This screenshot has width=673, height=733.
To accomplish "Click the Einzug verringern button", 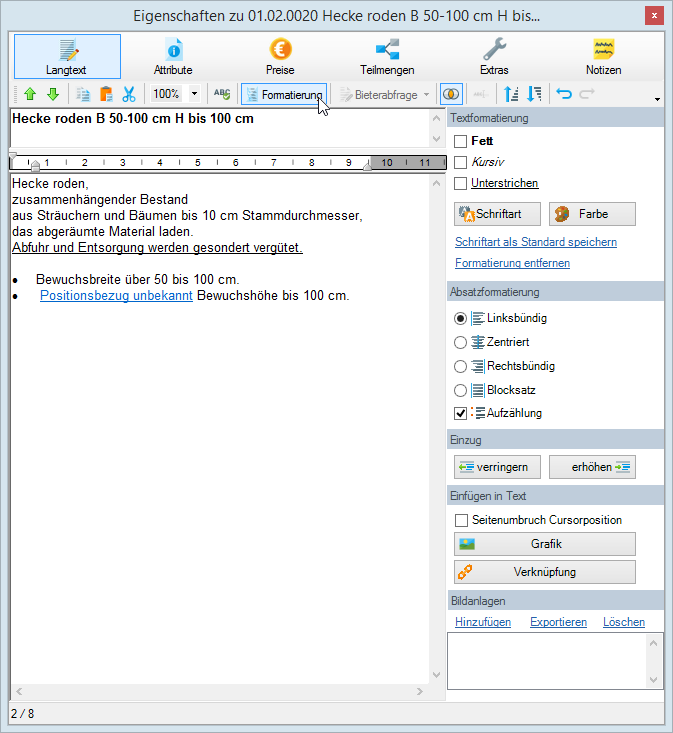I will [497, 467].
